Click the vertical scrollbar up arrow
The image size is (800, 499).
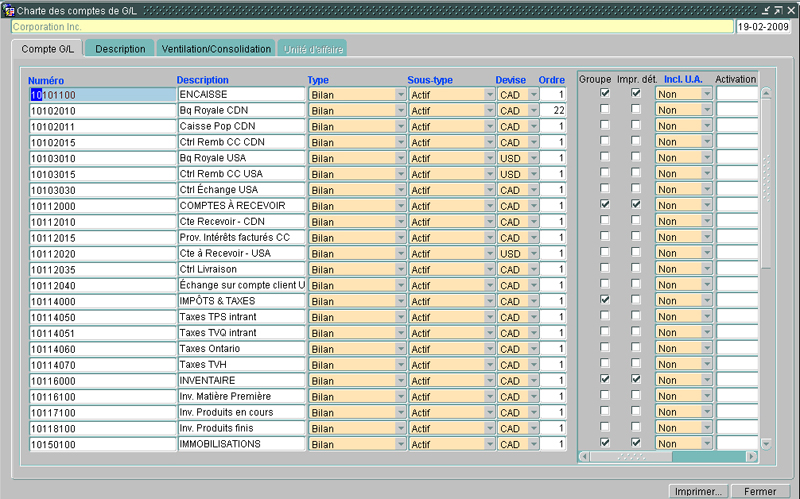(766, 94)
